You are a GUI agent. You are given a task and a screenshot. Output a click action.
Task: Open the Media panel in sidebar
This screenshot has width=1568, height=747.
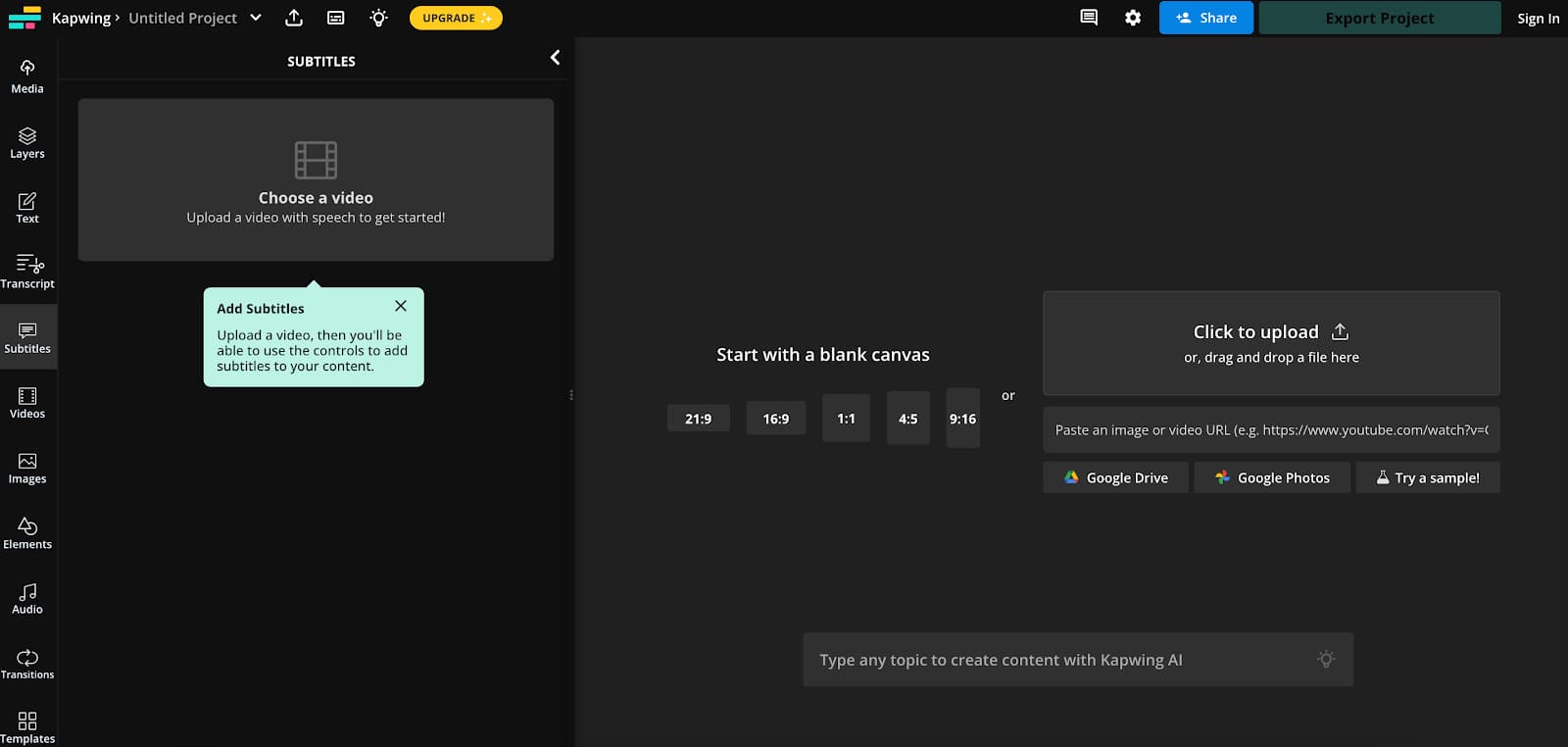pos(27,75)
